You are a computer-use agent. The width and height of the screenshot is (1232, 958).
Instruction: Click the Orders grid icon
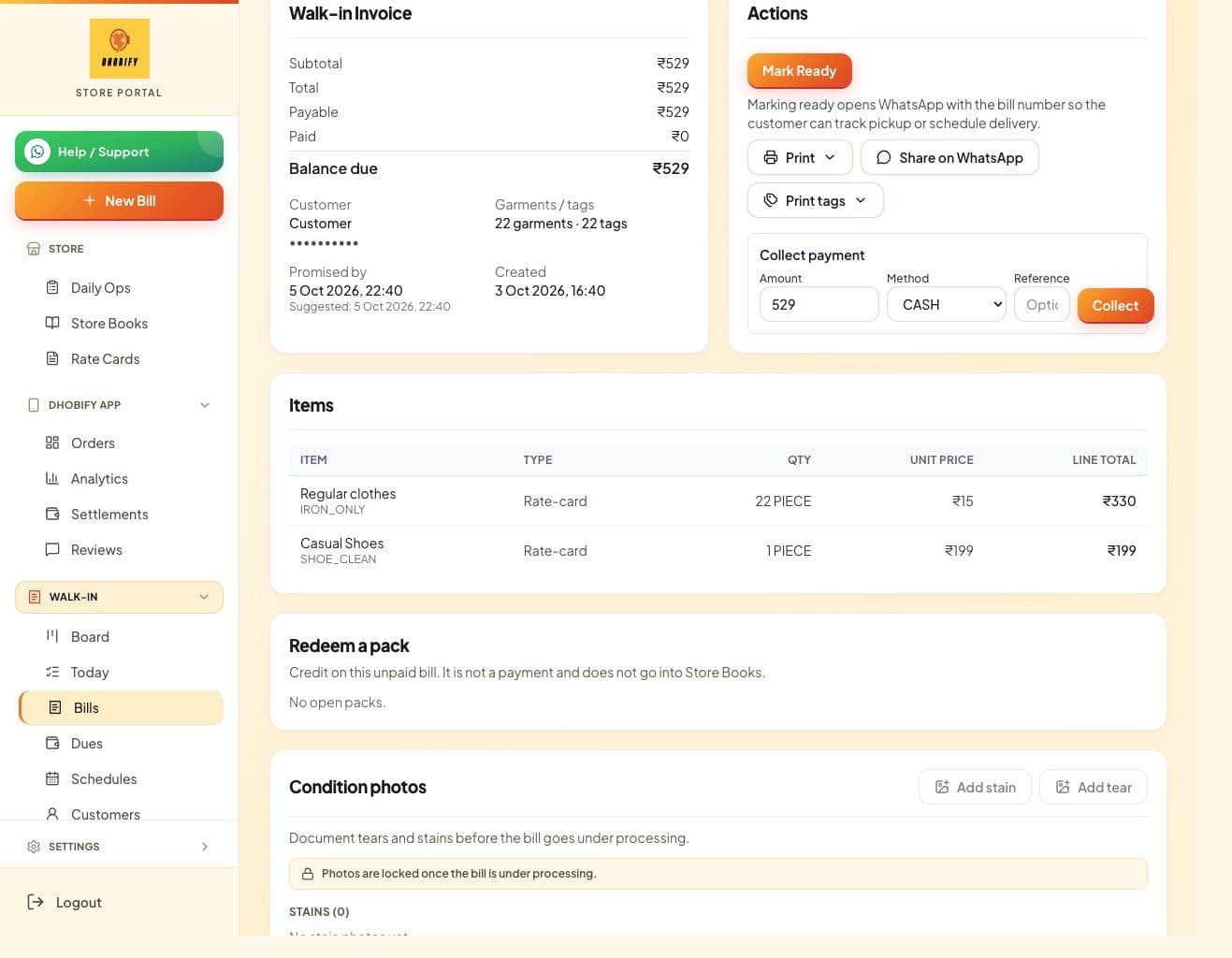[52, 443]
